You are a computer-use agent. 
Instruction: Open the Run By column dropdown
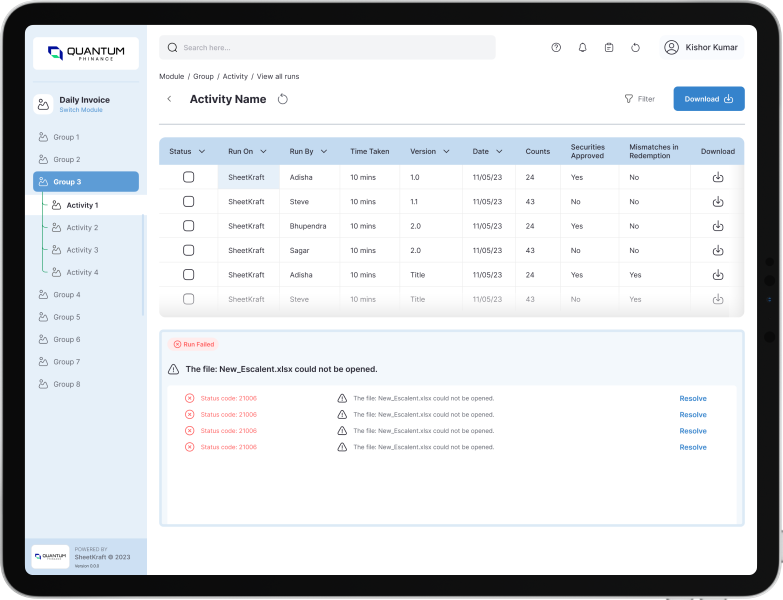pos(324,152)
